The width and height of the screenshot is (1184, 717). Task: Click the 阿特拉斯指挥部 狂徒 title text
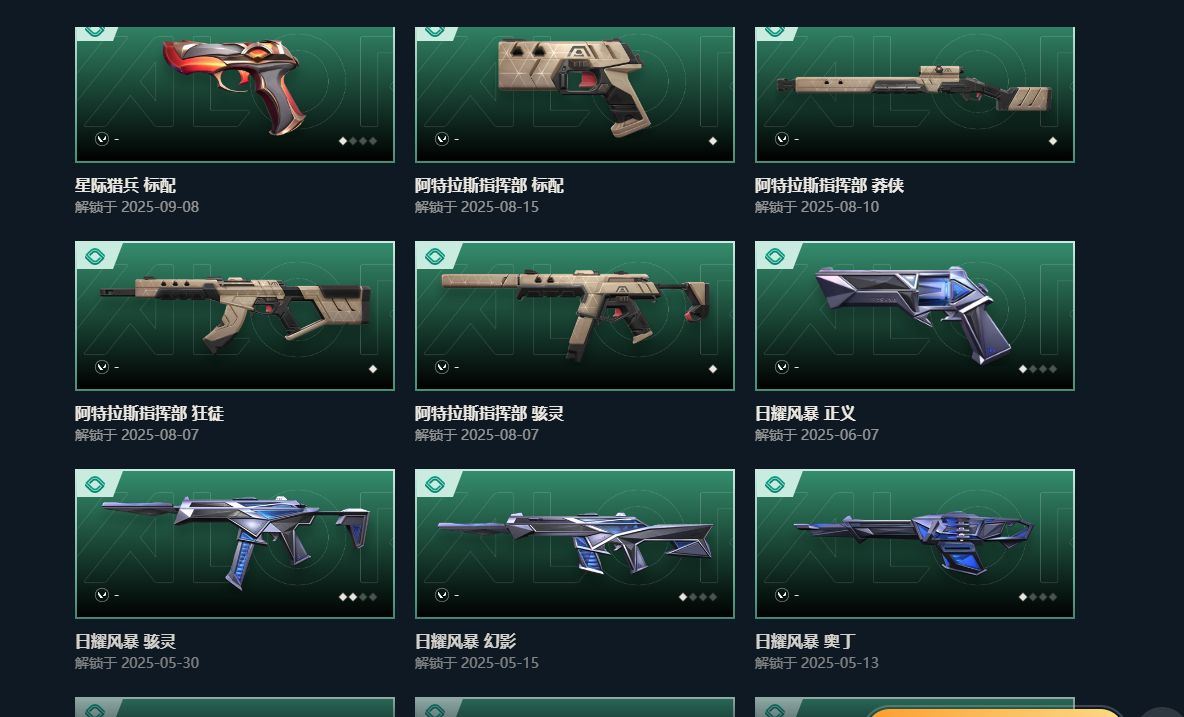click(150, 414)
